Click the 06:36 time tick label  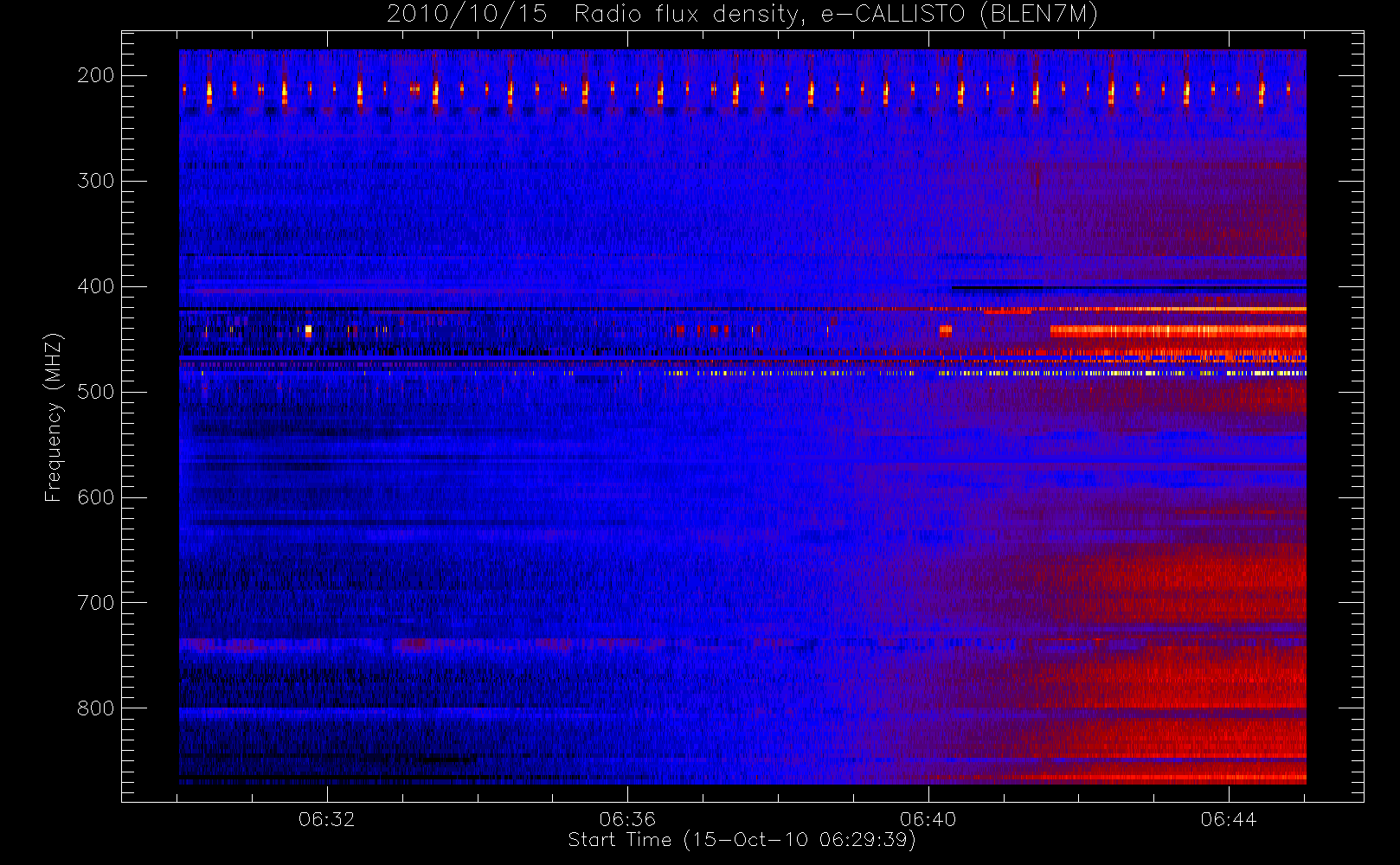coord(627,819)
